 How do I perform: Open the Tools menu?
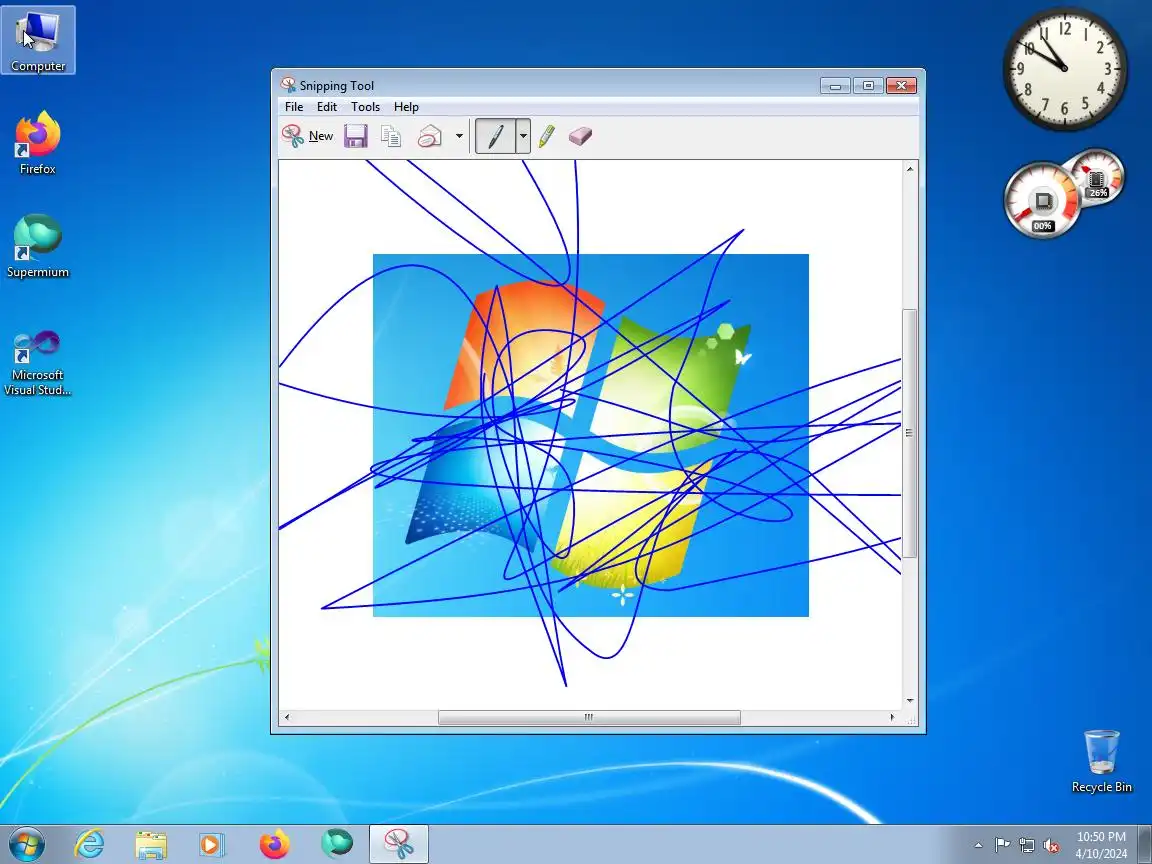pyautogui.click(x=365, y=107)
